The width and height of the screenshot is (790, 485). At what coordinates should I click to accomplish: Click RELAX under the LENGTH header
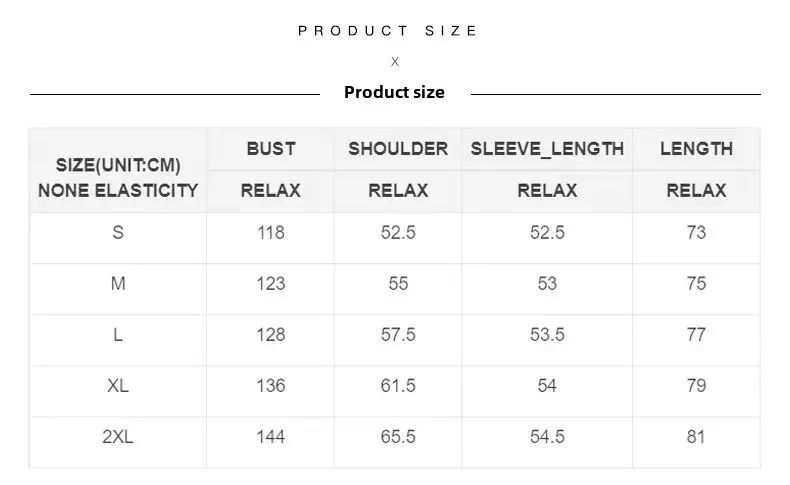[696, 190]
